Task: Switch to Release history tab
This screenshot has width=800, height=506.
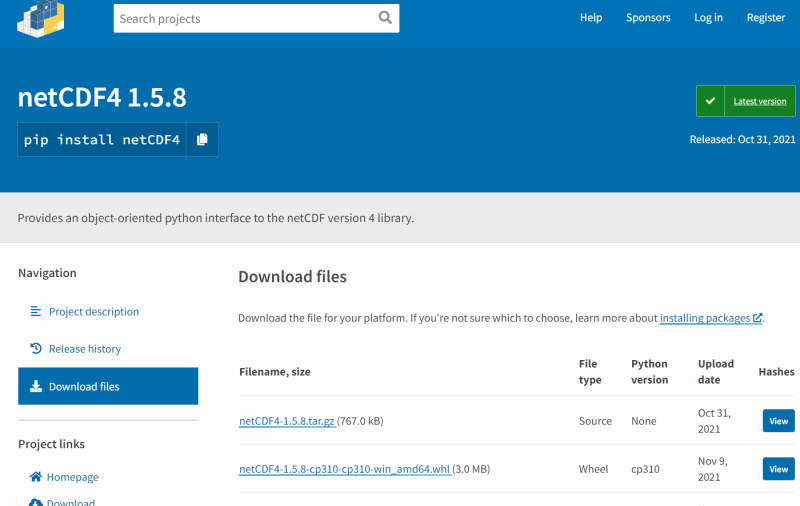Action: click(84, 349)
